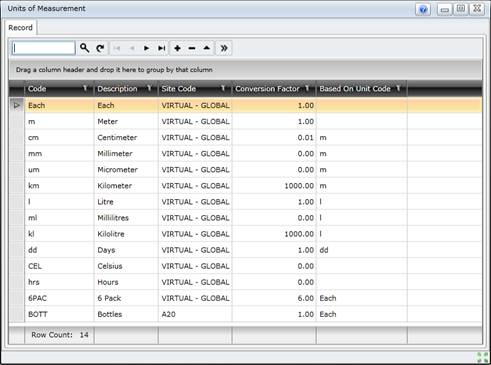
Task: Sort by Based On Unit Code header
Action: tap(355, 89)
